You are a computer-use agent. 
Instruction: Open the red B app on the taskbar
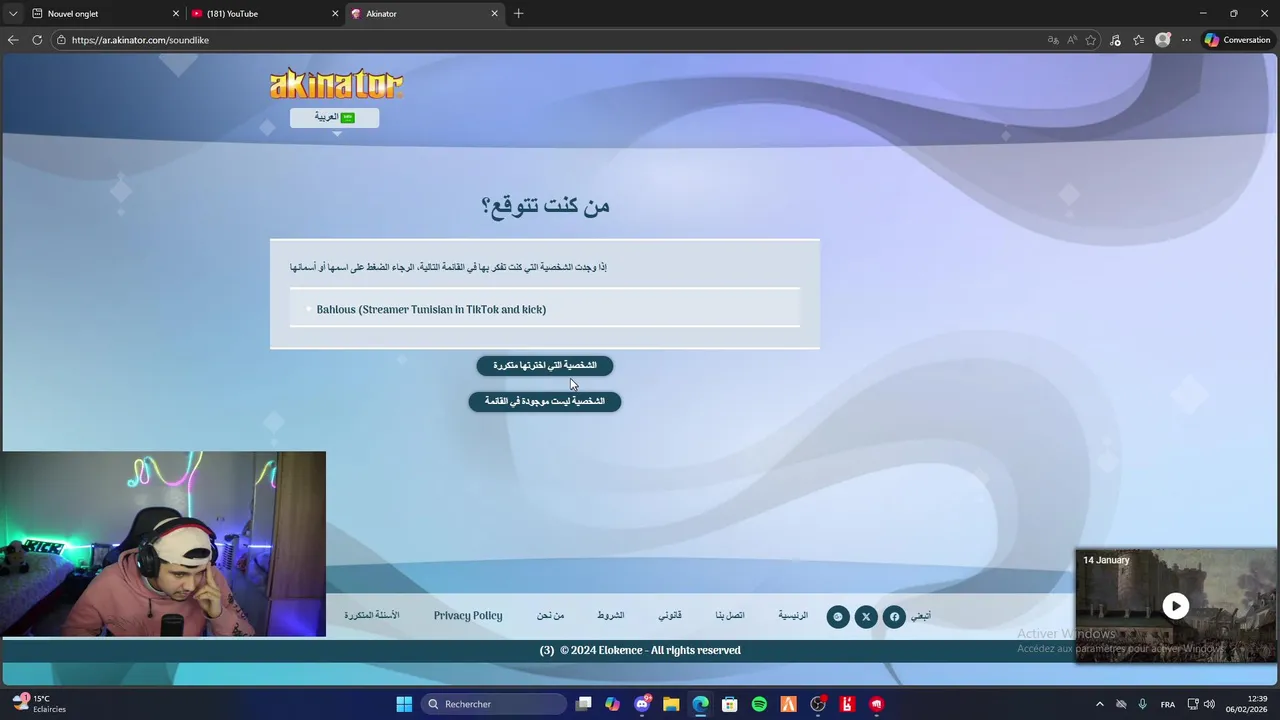tap(847, 704)
